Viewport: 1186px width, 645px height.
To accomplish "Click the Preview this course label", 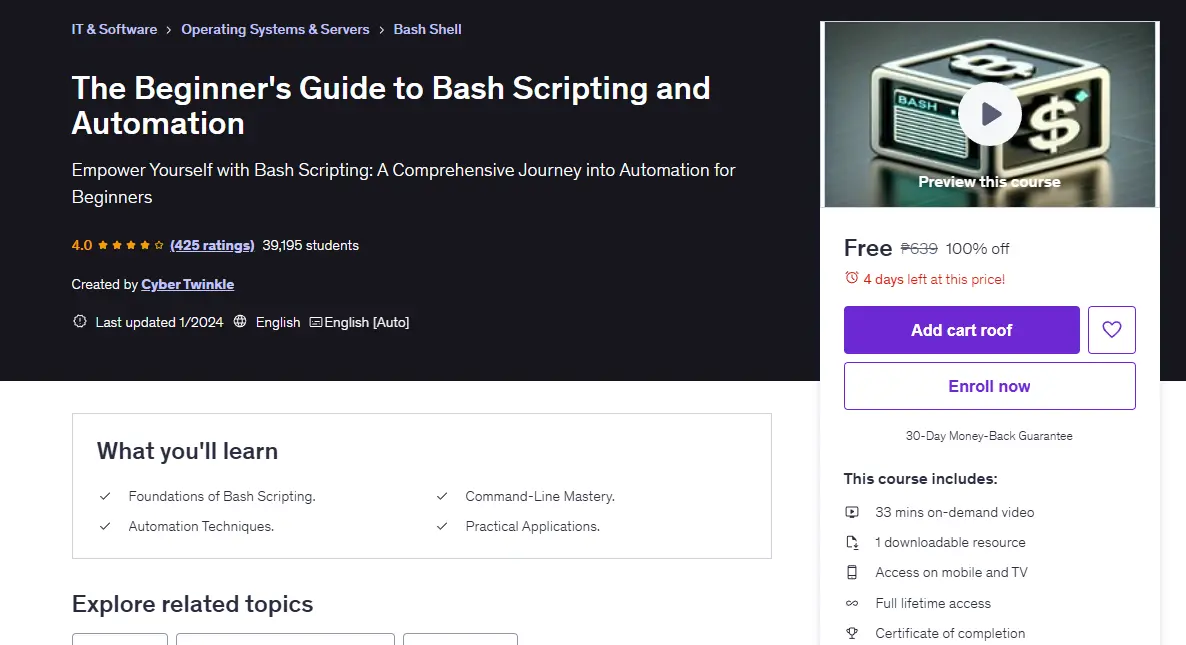I will (x=989, y=181).
